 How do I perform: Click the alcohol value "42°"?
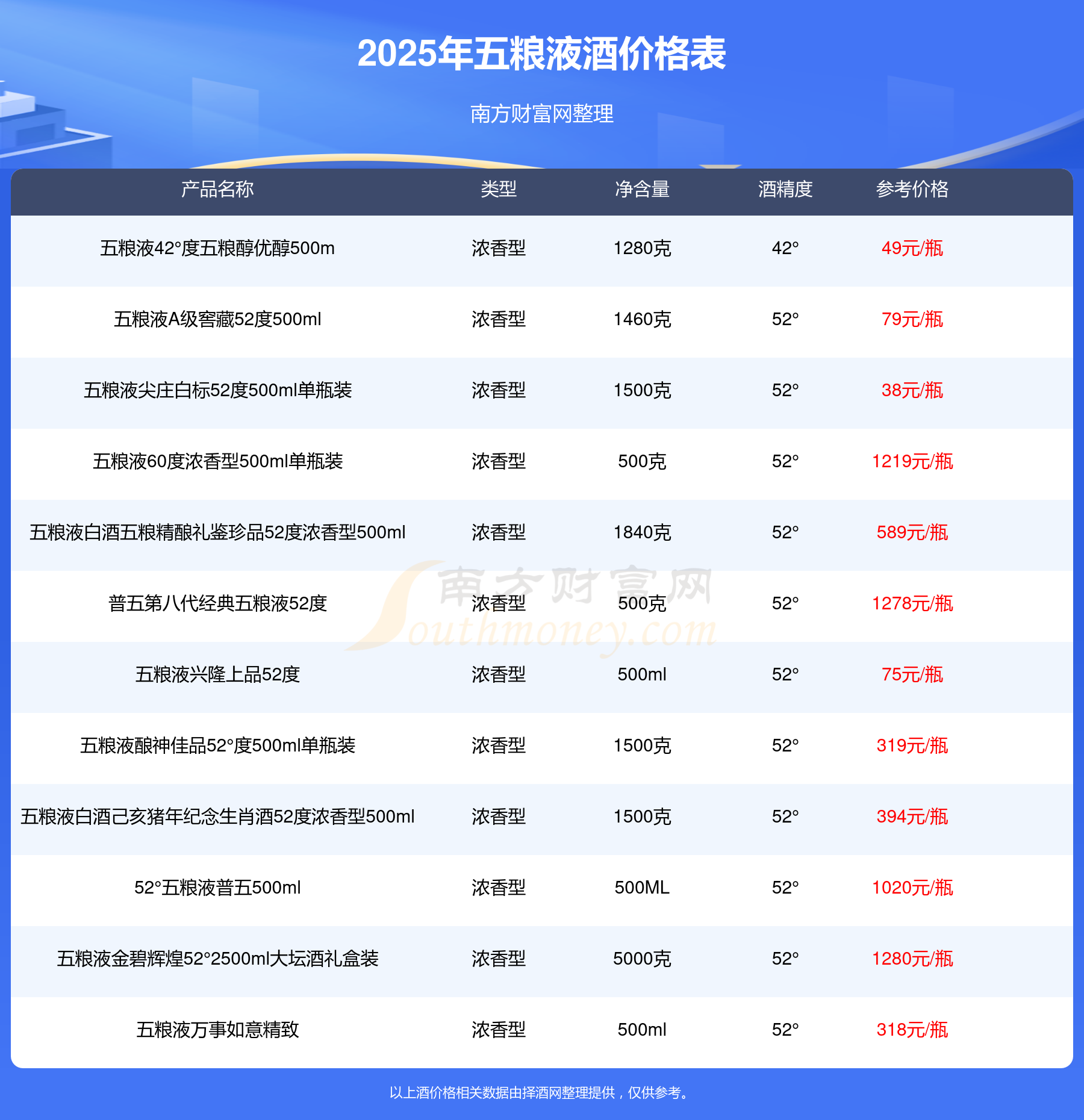785,248
